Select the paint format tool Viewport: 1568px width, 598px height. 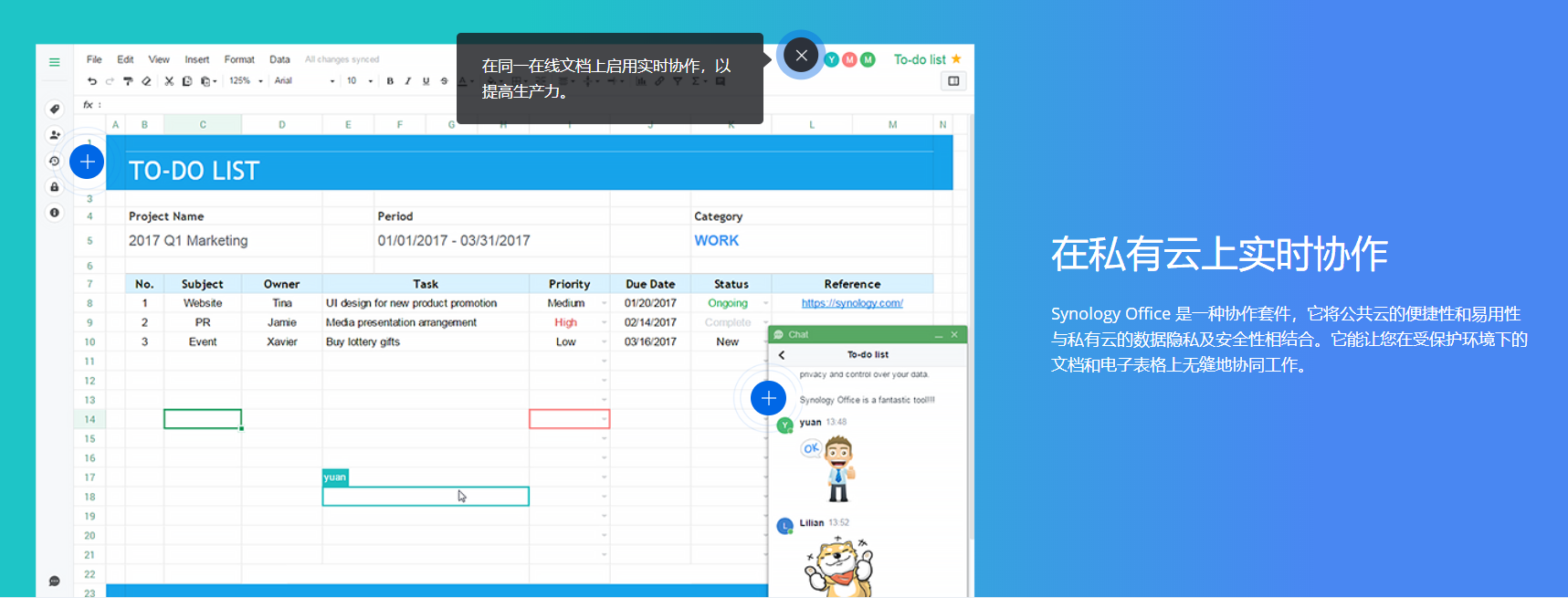tap(128, 81)
